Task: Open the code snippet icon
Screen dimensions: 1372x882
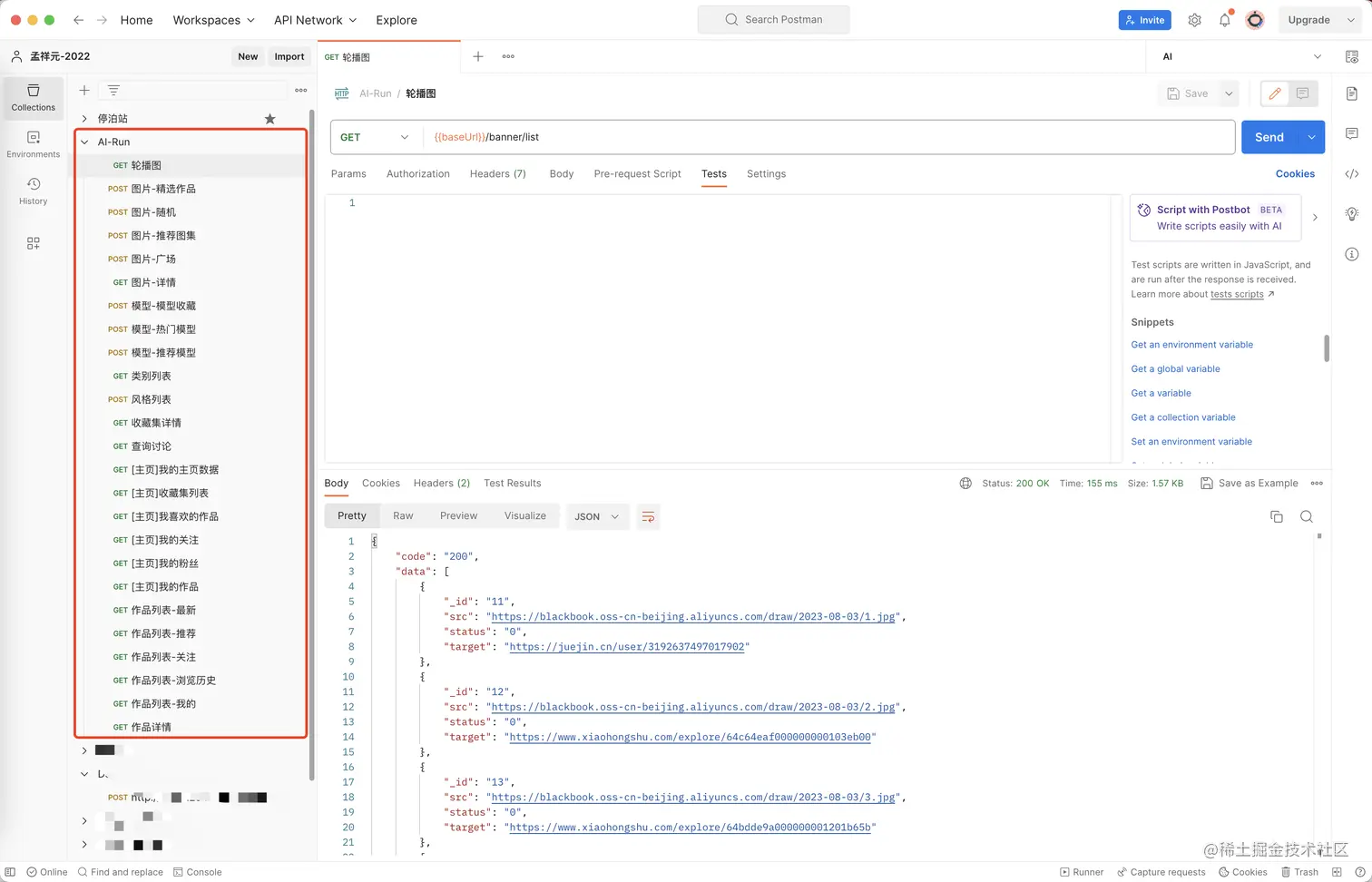Action: (1352, 174)
